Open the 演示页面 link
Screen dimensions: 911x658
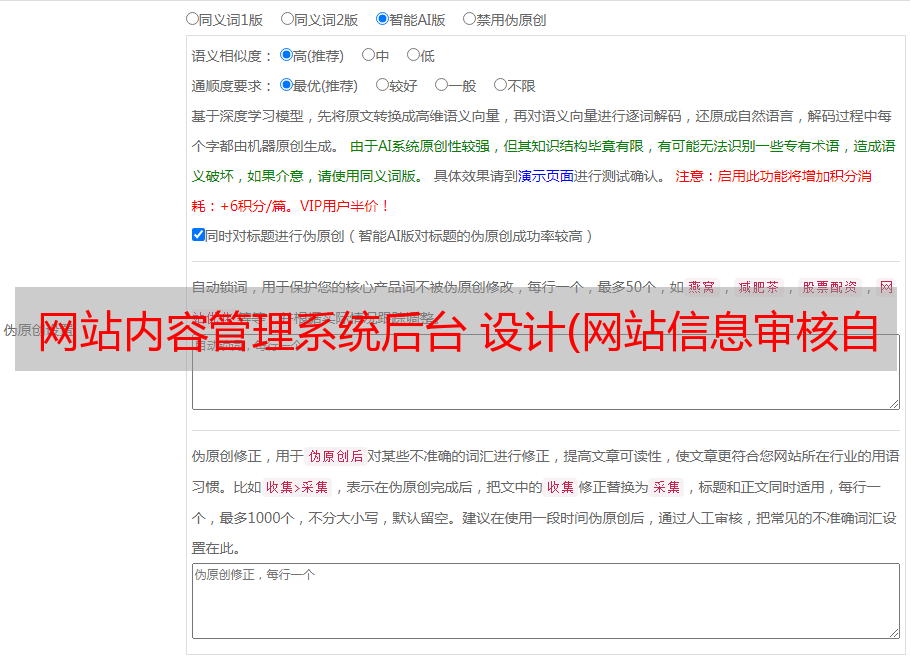coord(546,176)
